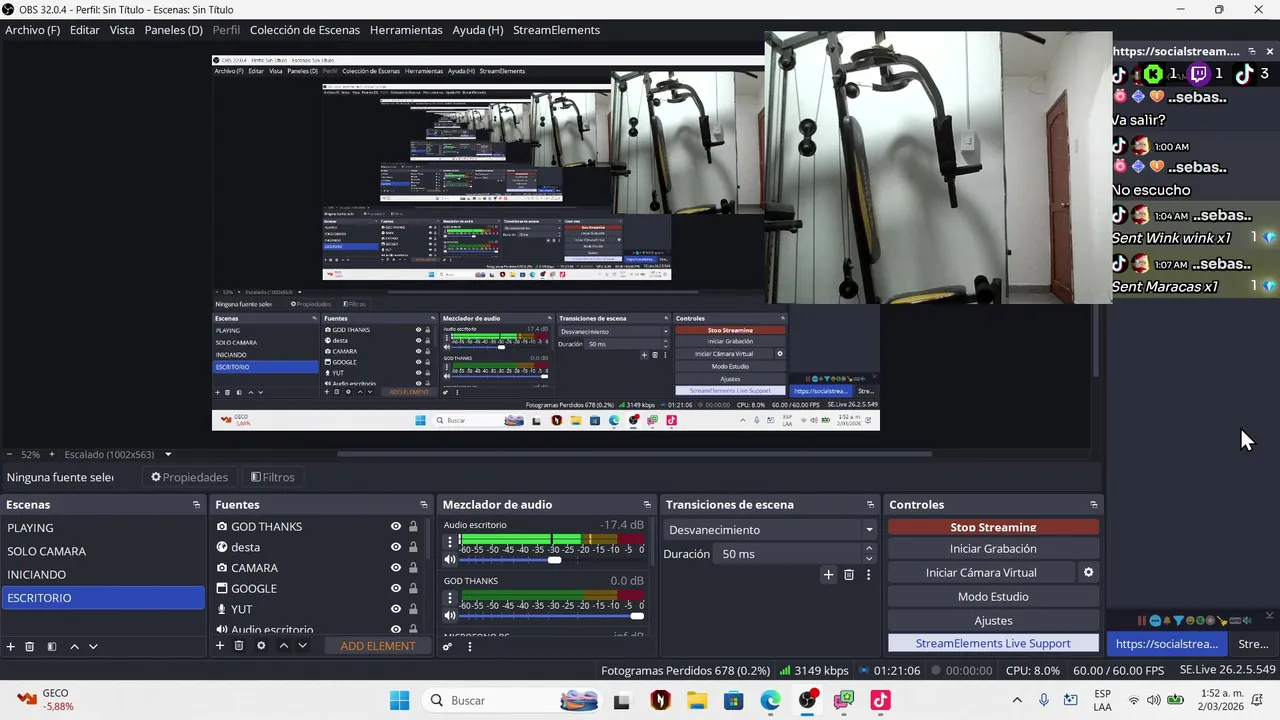The image size is (1280, 720).
Task: Click the ADD ELEMENT button
Action: pos(377,646)
